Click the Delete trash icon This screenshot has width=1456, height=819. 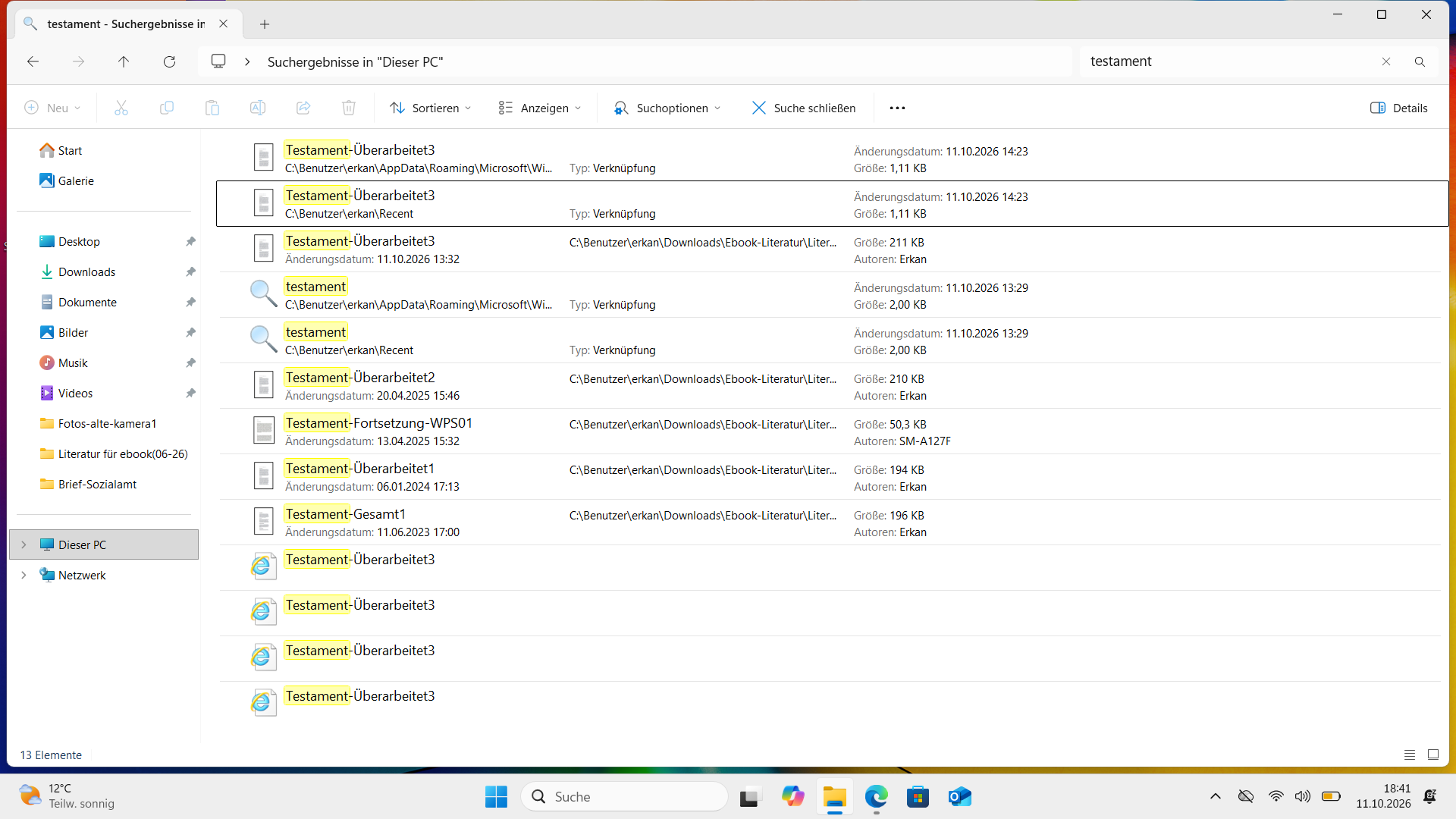click(349, 108)
